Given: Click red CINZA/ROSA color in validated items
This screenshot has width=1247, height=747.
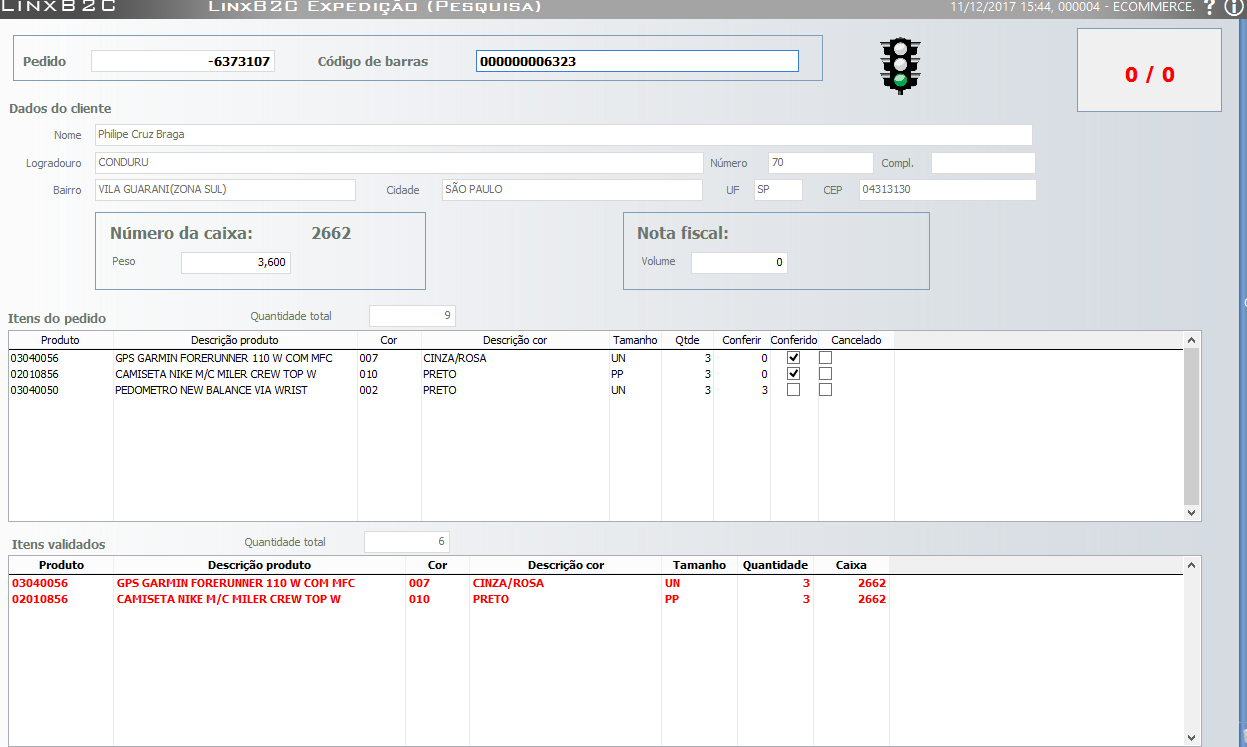Looking at the screenshot, I should (508, 583).
